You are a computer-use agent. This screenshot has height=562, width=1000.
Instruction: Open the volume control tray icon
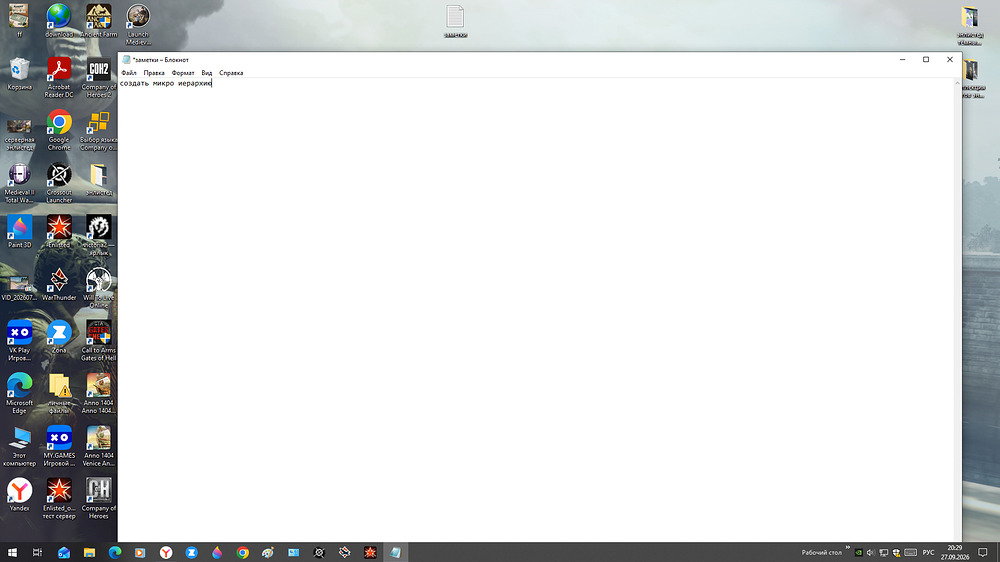[871, 552]
